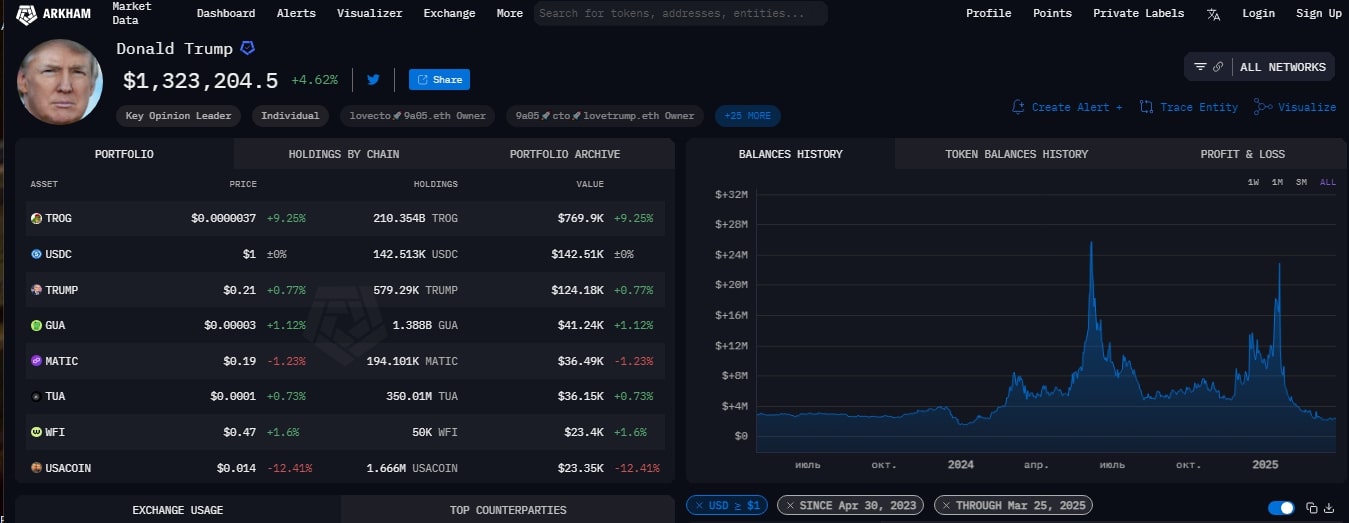Open the language translation icon
Viewport: 1349px width, 523px height.
pyautogui.click(x=1213, y=14)
